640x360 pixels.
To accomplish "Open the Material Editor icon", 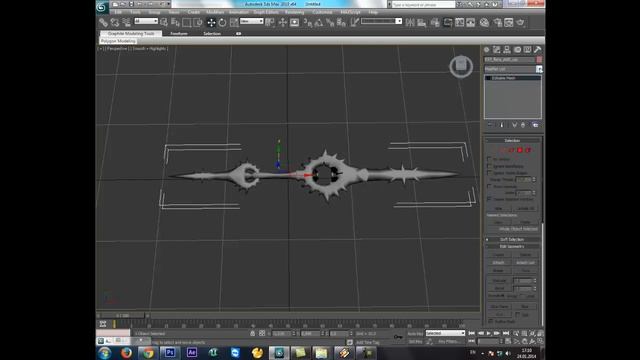I will click(x=484, y=22).
